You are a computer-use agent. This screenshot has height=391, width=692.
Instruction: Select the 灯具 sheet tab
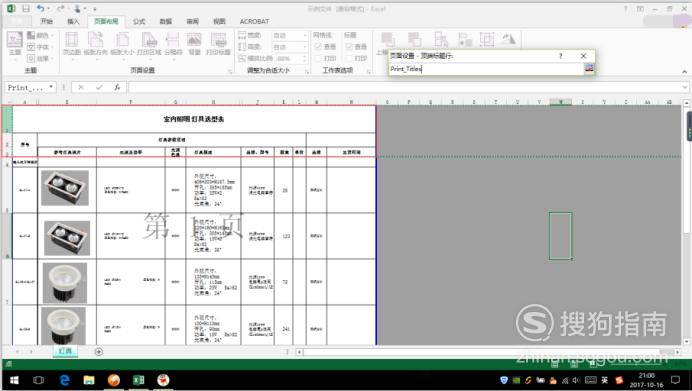pos(65,351)
